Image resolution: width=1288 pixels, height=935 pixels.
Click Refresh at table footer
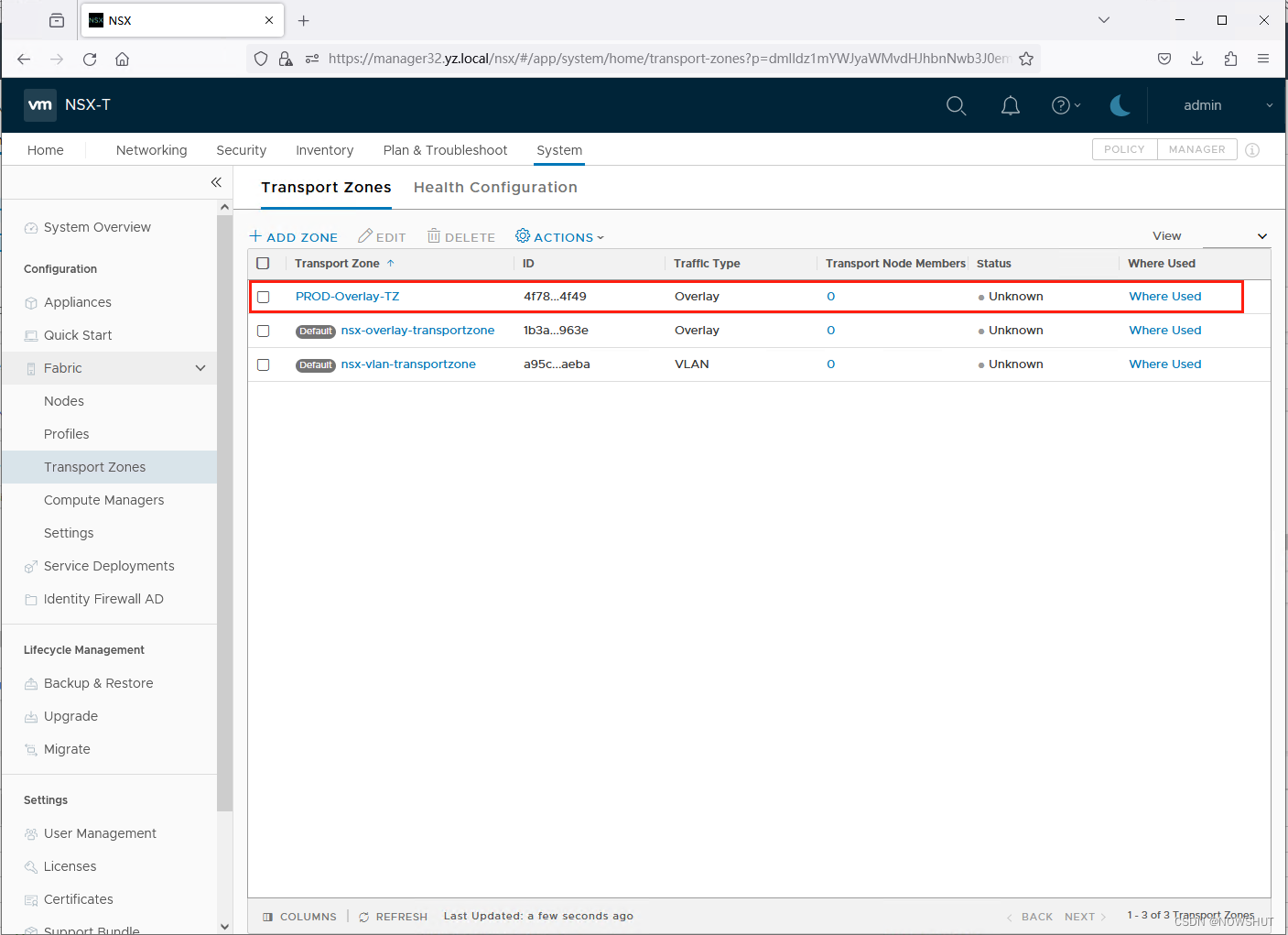point(394,917)
